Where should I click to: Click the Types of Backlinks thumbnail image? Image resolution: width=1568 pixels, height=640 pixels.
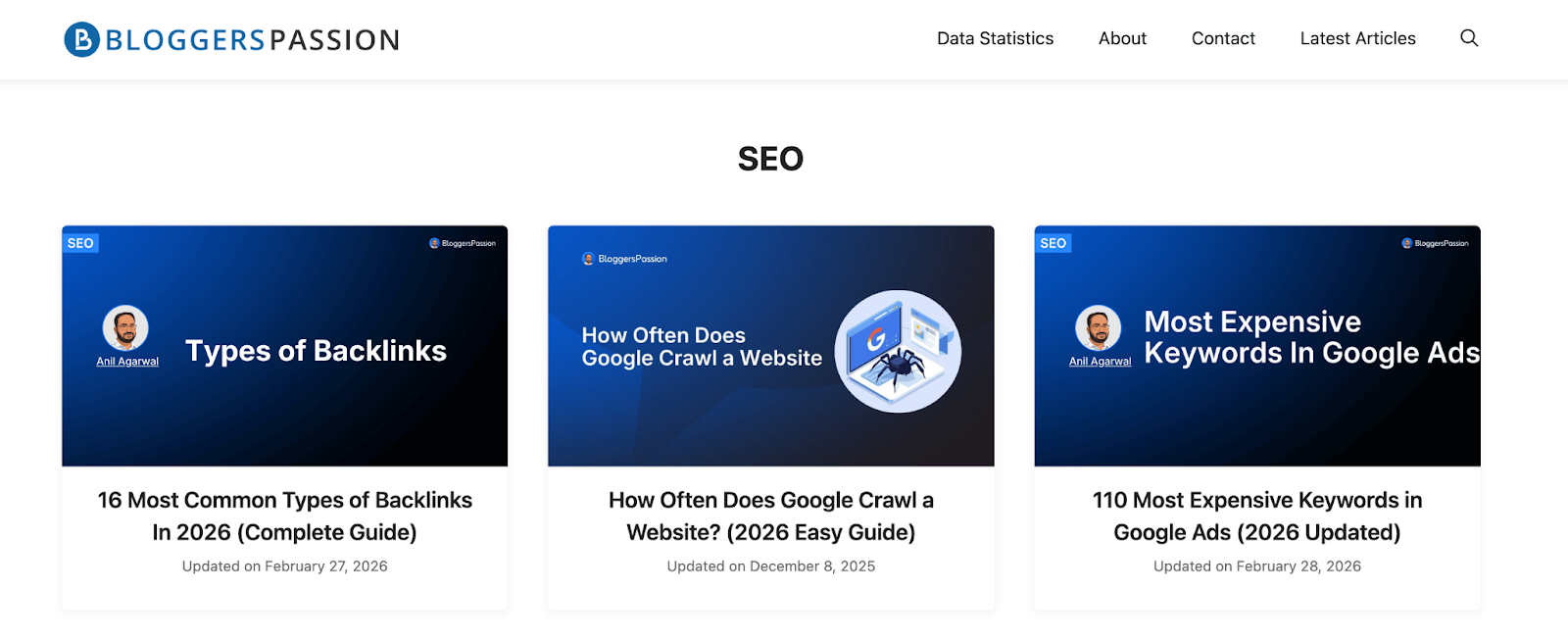(x=284, y=412)
